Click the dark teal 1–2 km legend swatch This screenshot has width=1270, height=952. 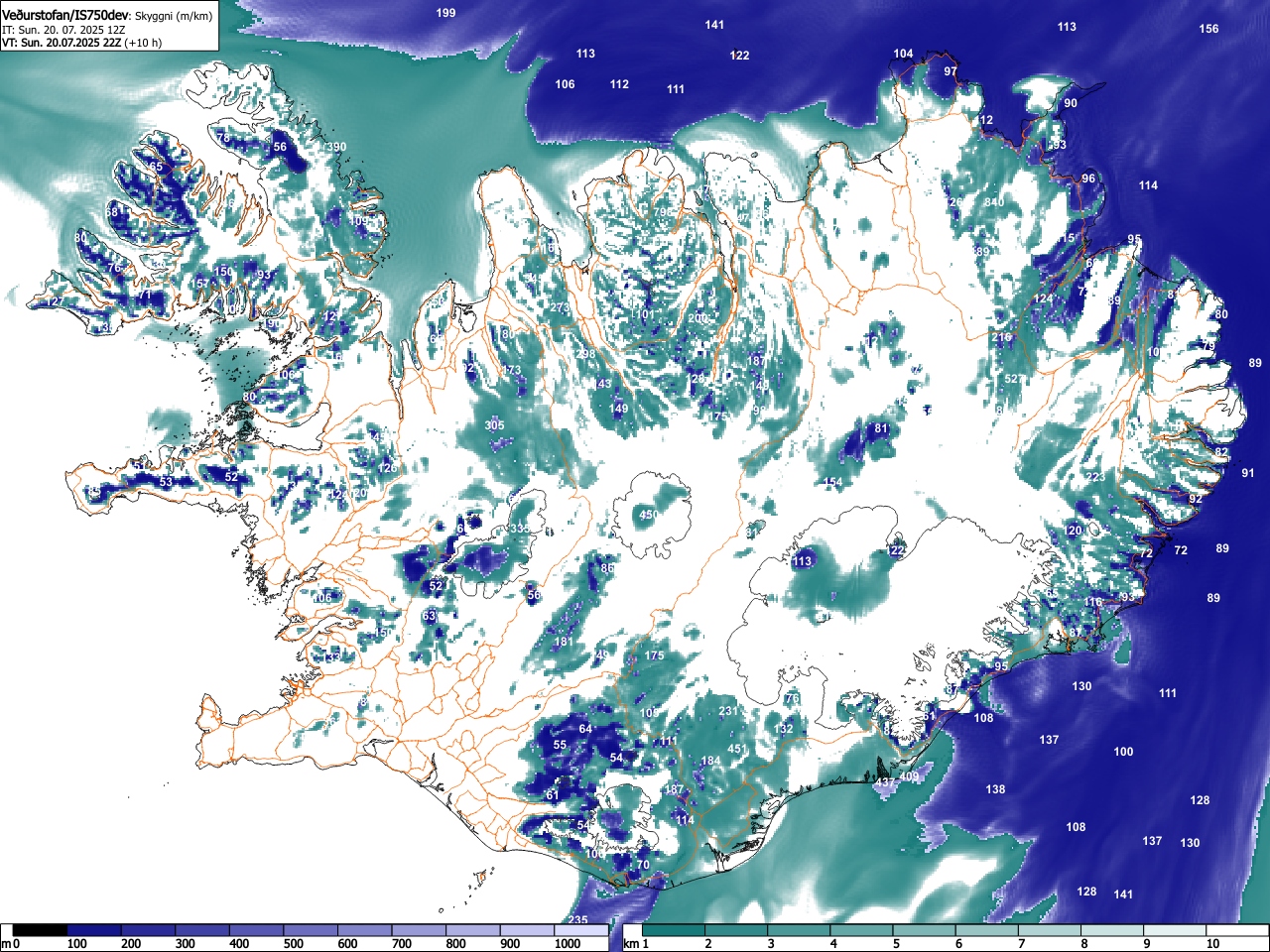674,930
